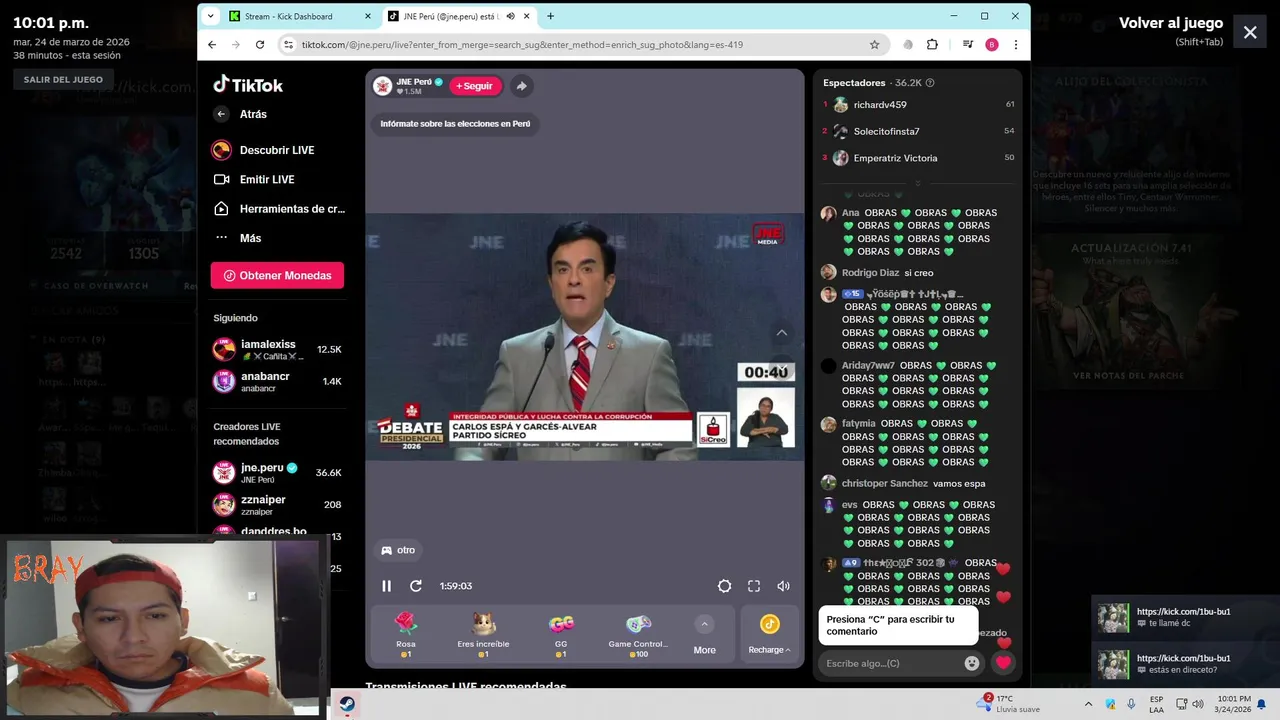Go back with Atrás arrow

pos(221,114)
